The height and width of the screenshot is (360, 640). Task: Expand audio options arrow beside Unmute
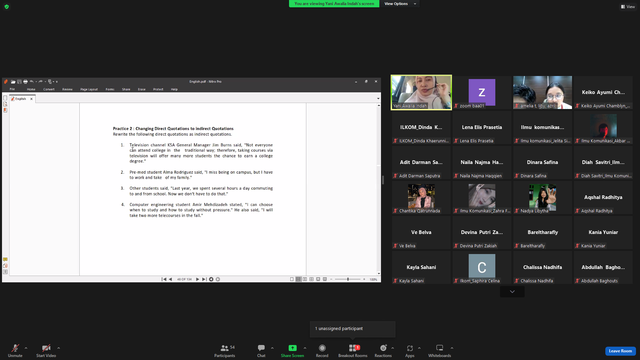tap(26, 348)
